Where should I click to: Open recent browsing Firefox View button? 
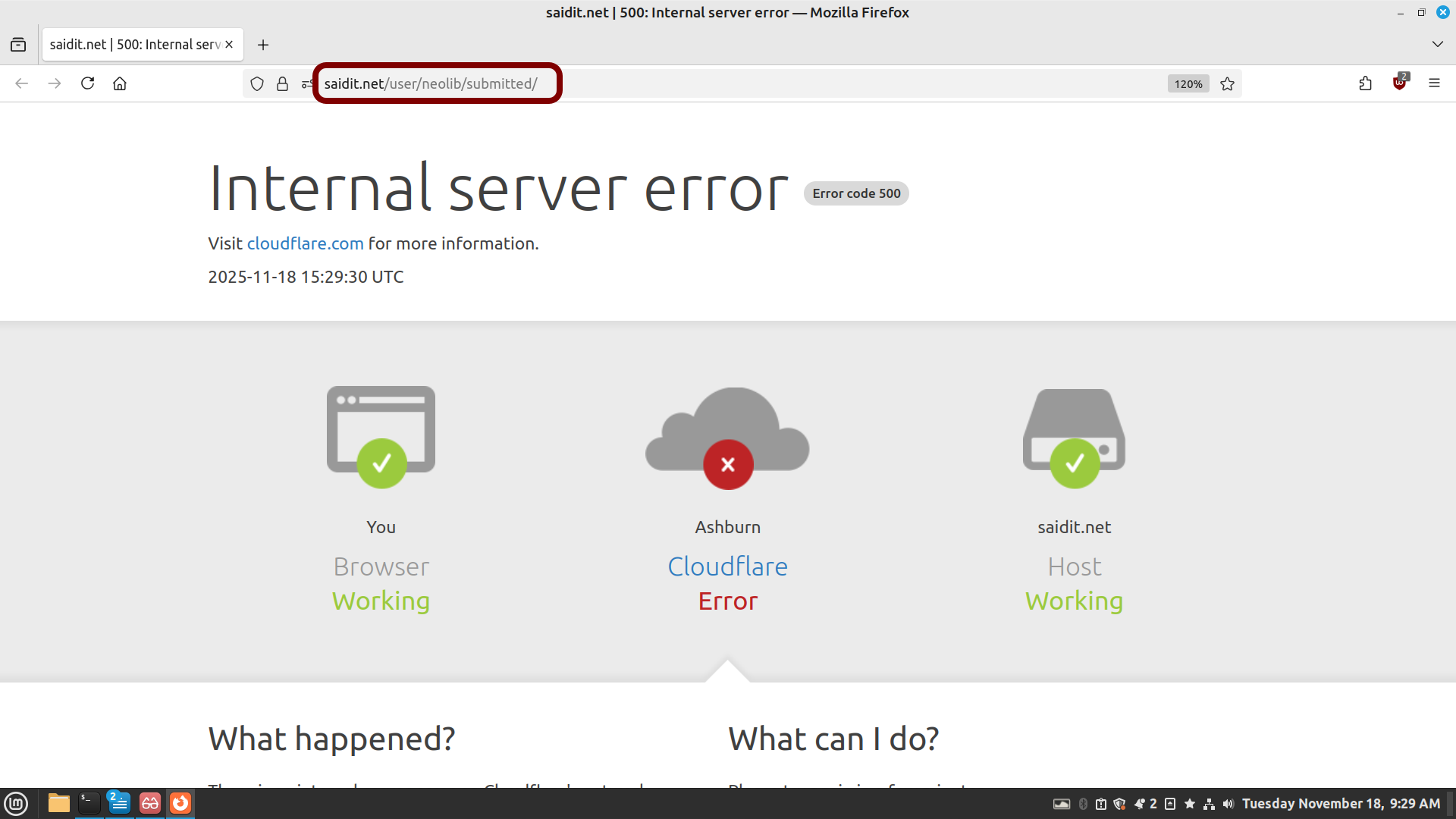tap(18, 45)
